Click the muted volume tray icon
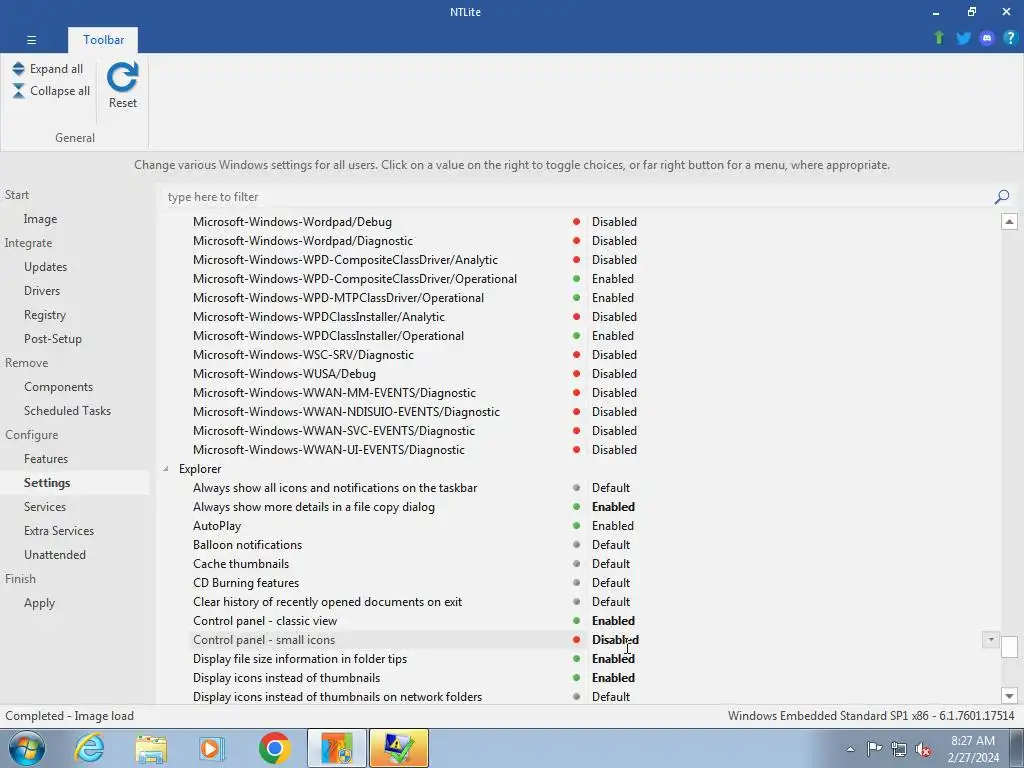Image resolution: width=1024 pixels, height=768 pixels. pos(923,749)
